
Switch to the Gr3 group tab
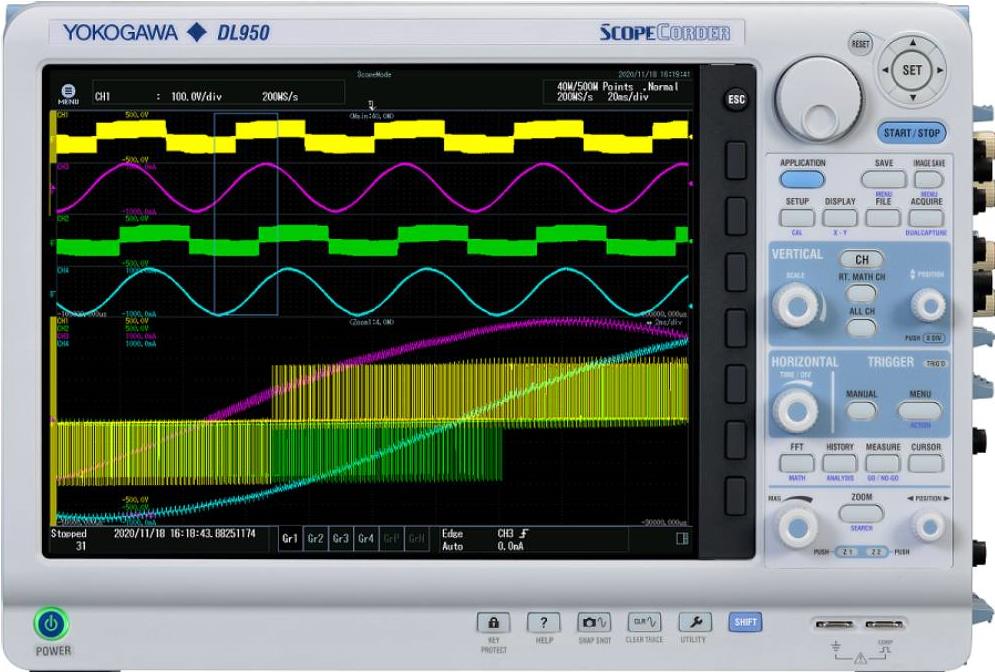[x=341, y=538]
